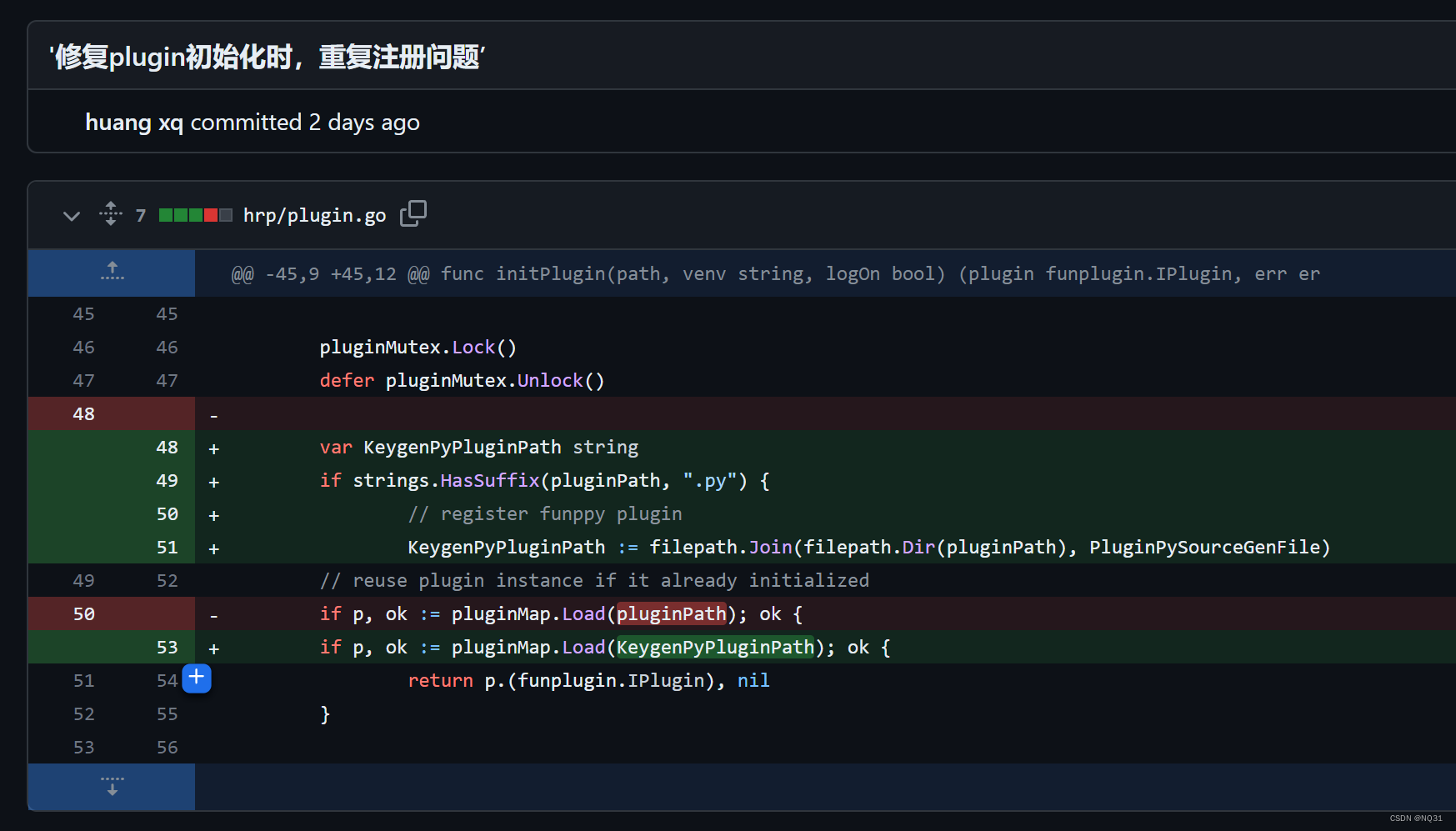Screen dimensions: 1456x831
Task: Expand all lines icon next to file name
Action: tap(111, 214)
